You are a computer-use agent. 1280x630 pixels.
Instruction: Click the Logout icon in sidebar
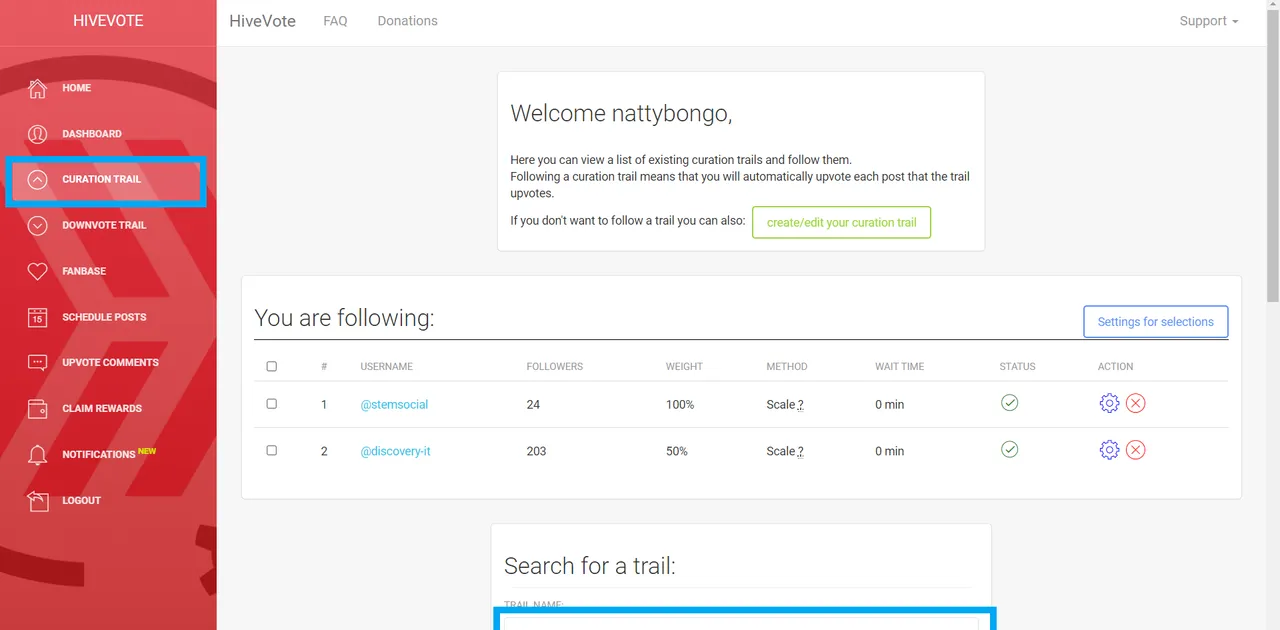[x=37, y=501]
